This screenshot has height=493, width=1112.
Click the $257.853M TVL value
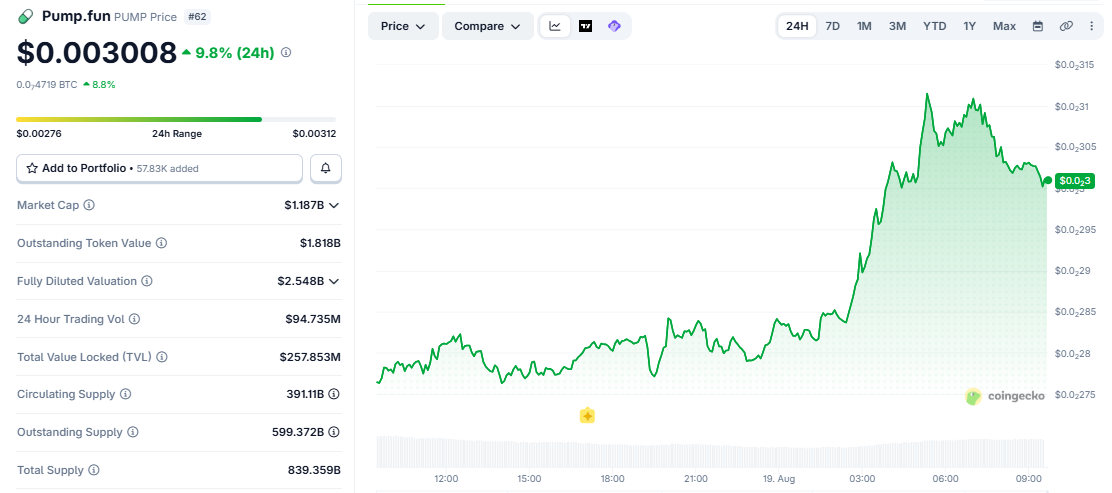point(310,357)
